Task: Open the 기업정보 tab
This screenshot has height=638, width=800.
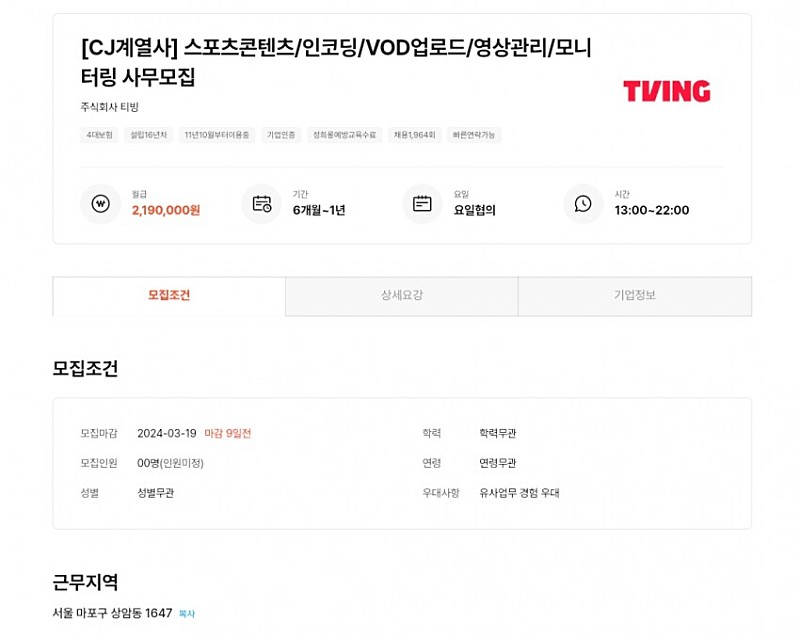Action: [x=635, y=296]
